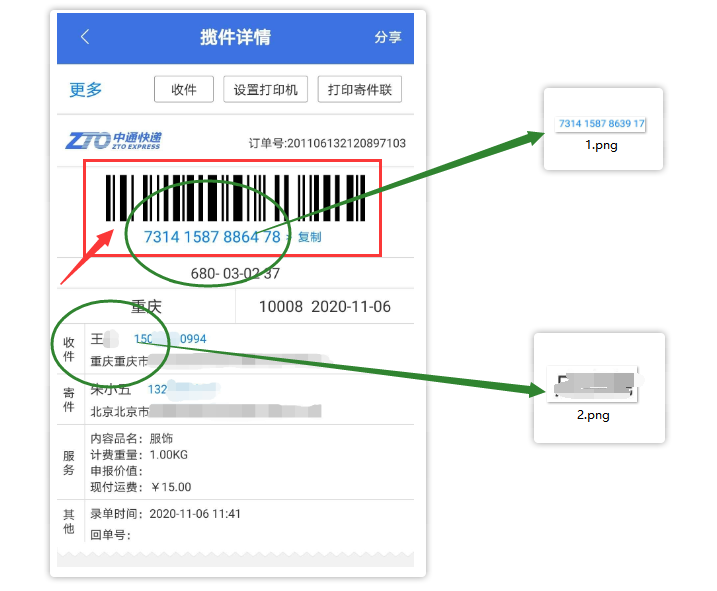
Task: Select the 内容品名: 服饰 line
Action: pos(132,439)
